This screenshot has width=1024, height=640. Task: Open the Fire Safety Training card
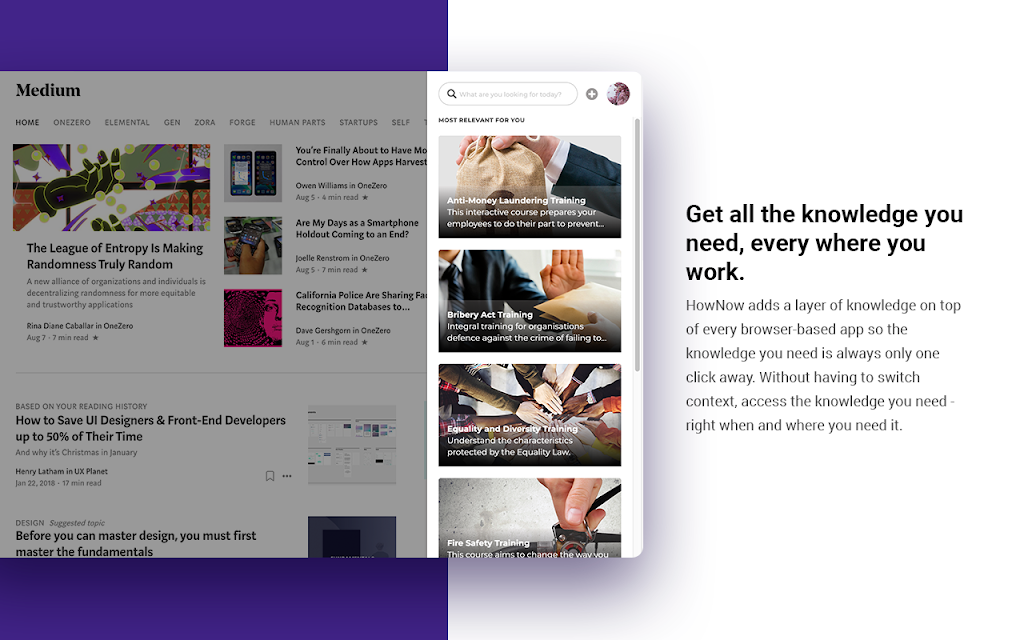pos(530,518)
